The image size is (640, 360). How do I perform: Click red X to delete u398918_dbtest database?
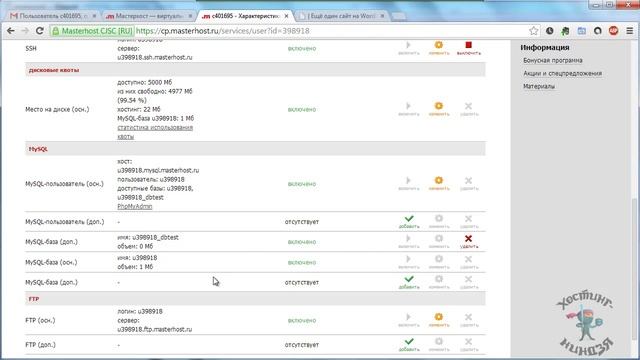click(x=468, y=238)
